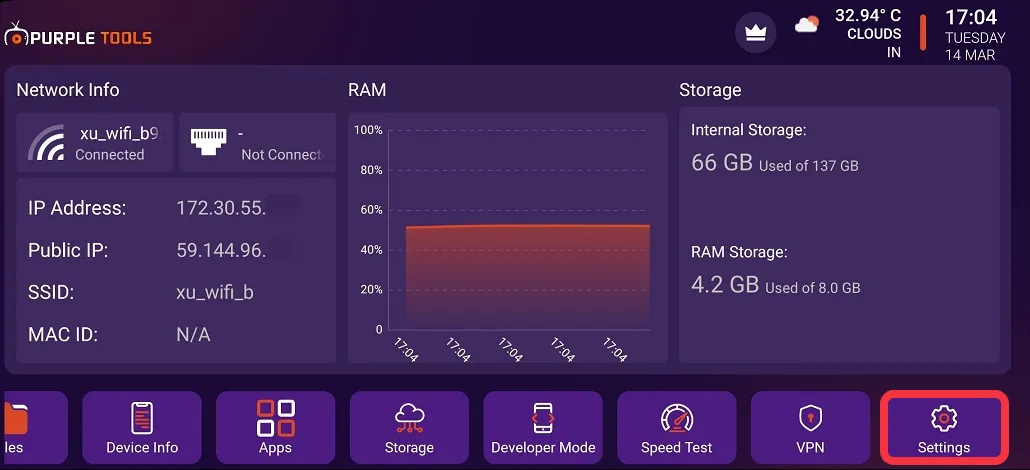Select the Ethernet Not Connected card
Screen dimensions: 1030x470
coord(258,143)
